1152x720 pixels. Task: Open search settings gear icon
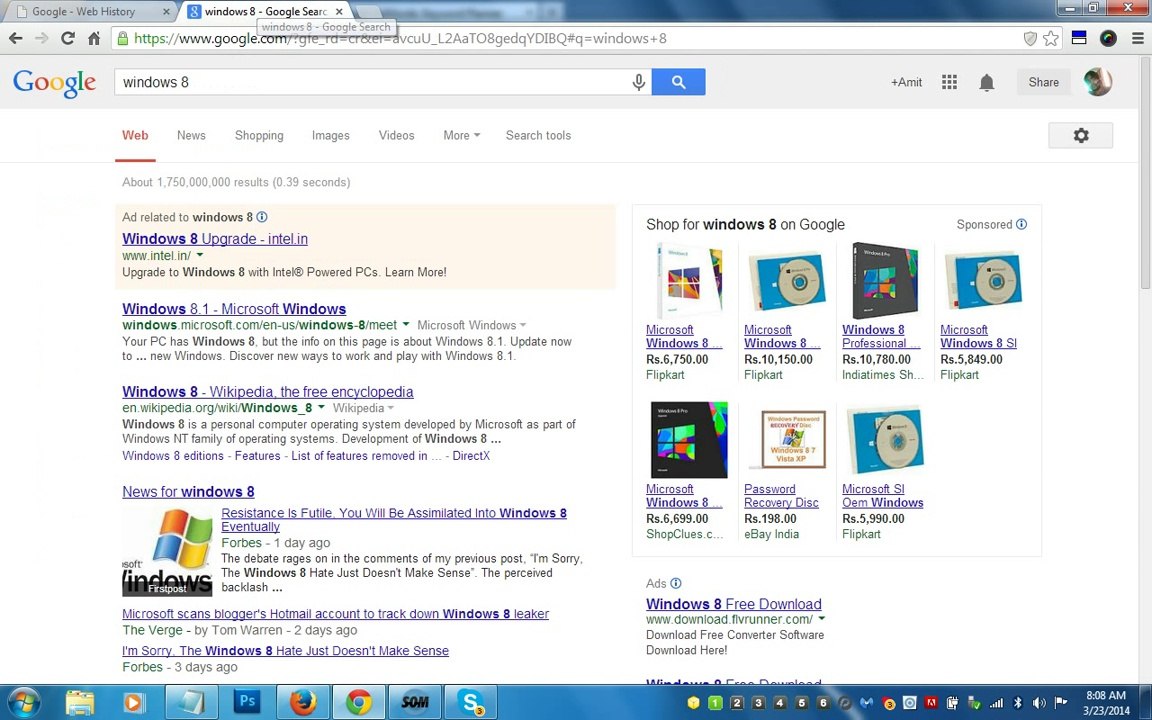(x=1081, y=135)
